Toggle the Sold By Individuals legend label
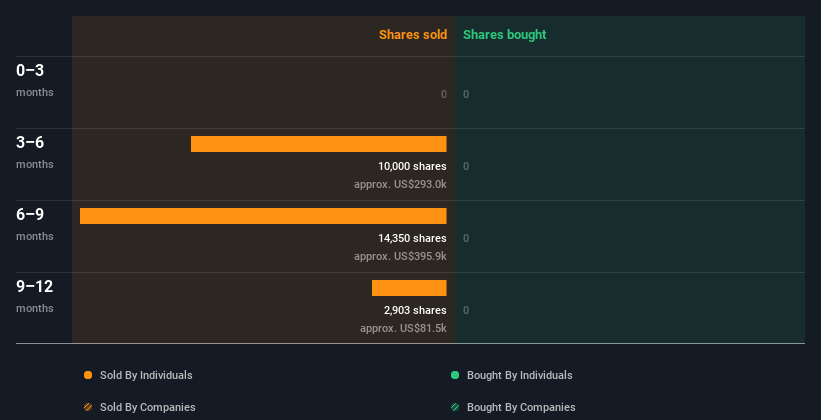This screenshot has height=420, width=821. pyautogui.click(x=146, y=375)
